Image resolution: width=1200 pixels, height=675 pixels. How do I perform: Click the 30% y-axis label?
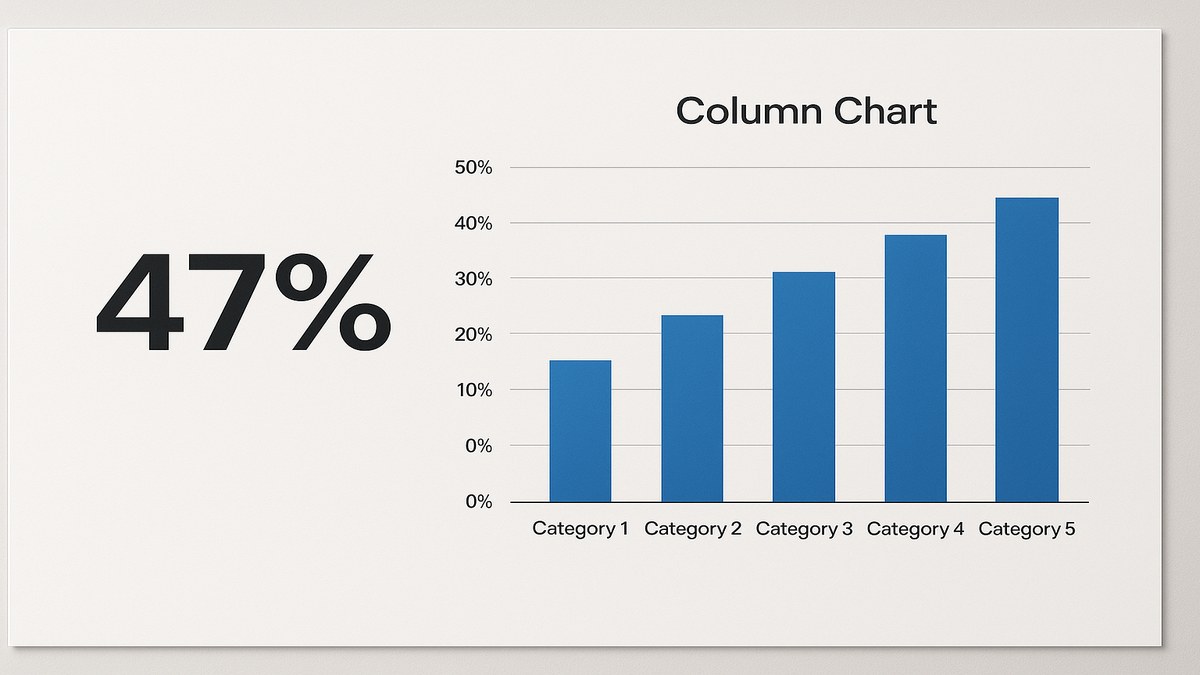click(473, 279)
